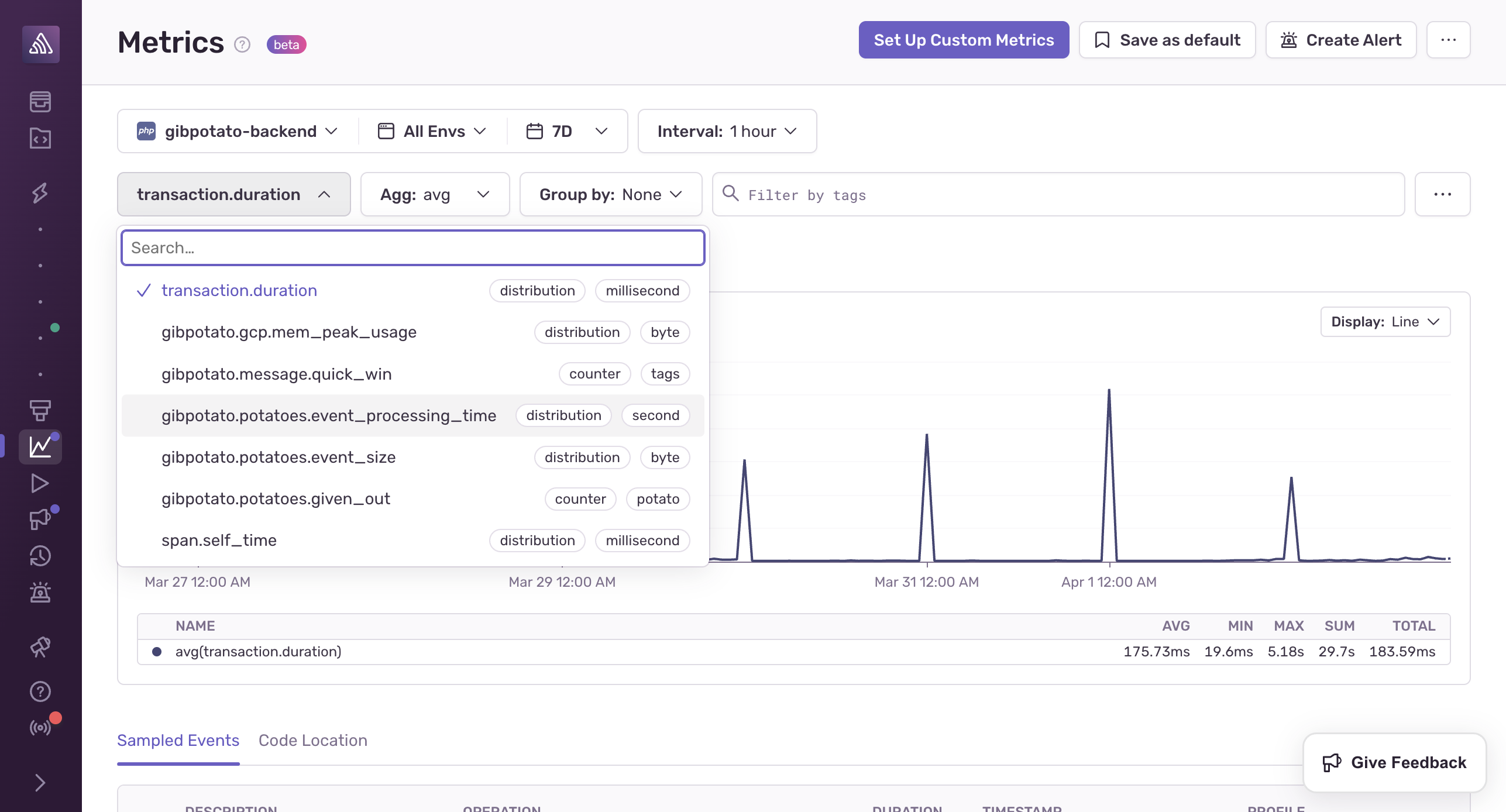The width and height of the screenshot is (1506, 812).
Task: Open the query row more options menu
Action: 1443,194
